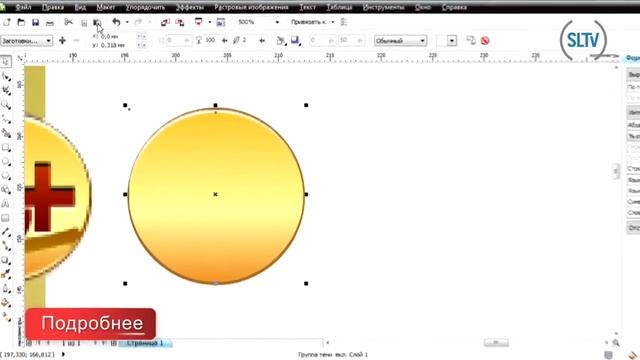This screenshot has height=360, width=640.
Task: Select the Polygon tool
Action: point(6,176)
